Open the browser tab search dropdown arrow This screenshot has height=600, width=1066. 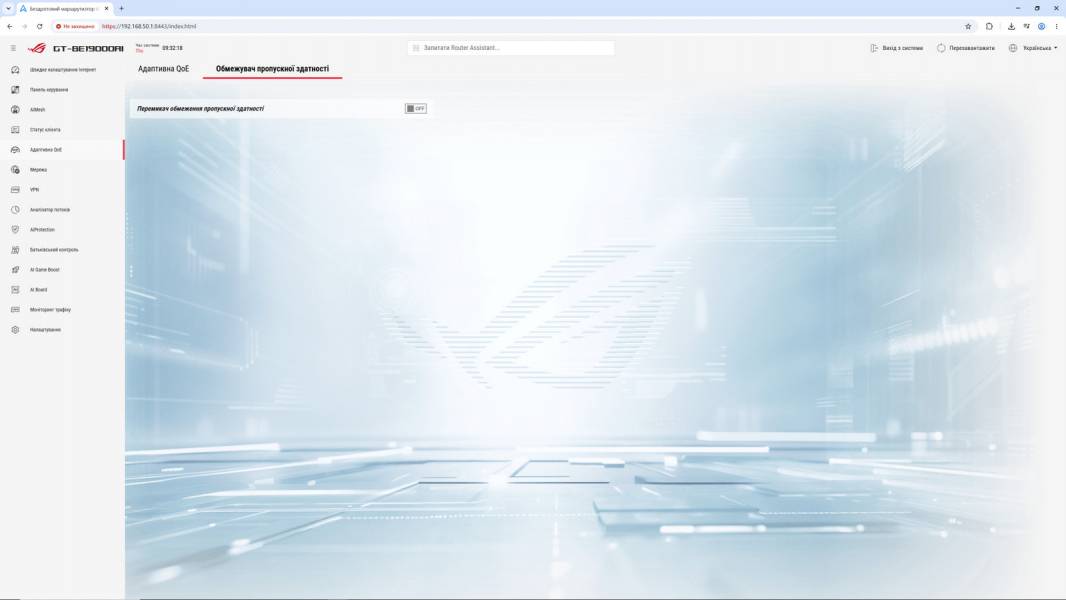click(x=8, y=8)
